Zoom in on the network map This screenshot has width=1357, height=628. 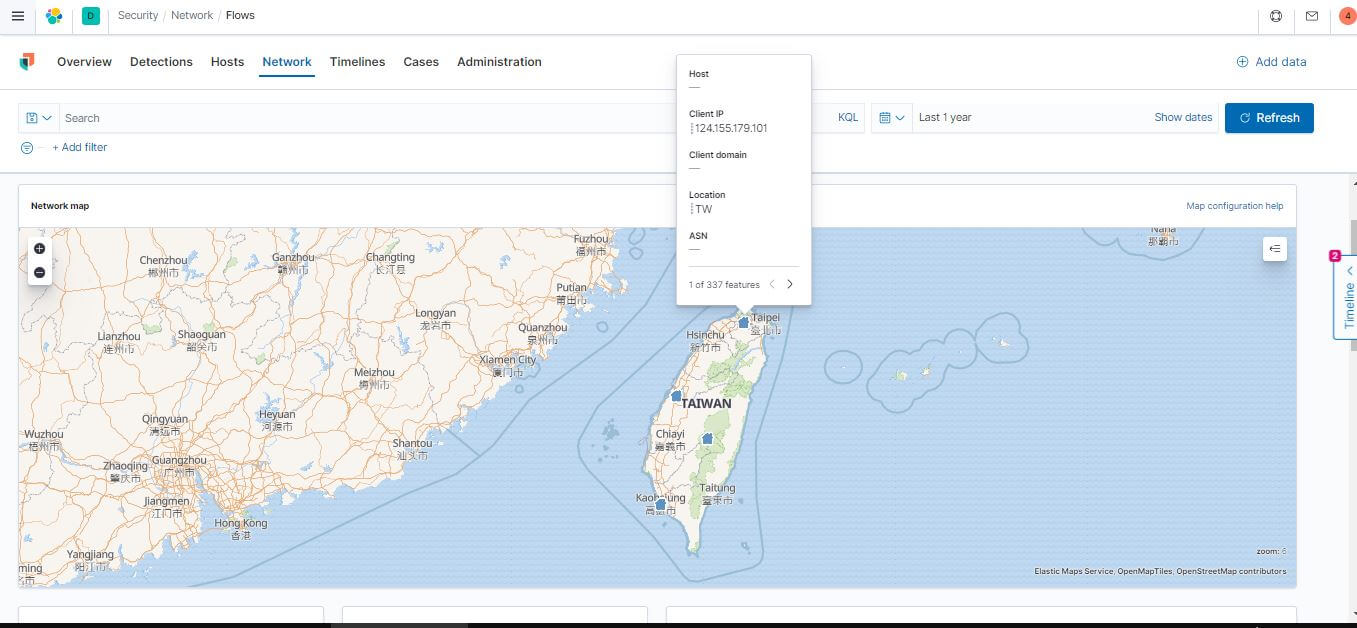pyautogui.click(x=39, y=248)
